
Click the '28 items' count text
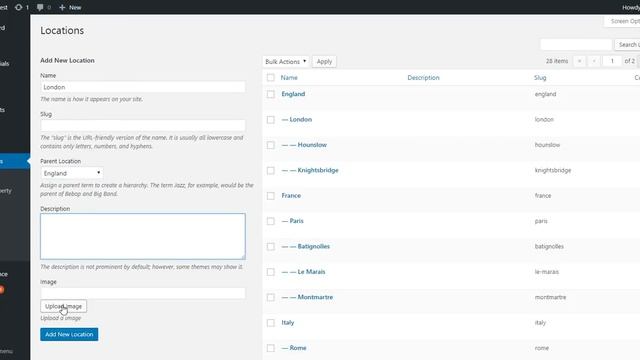557,61
